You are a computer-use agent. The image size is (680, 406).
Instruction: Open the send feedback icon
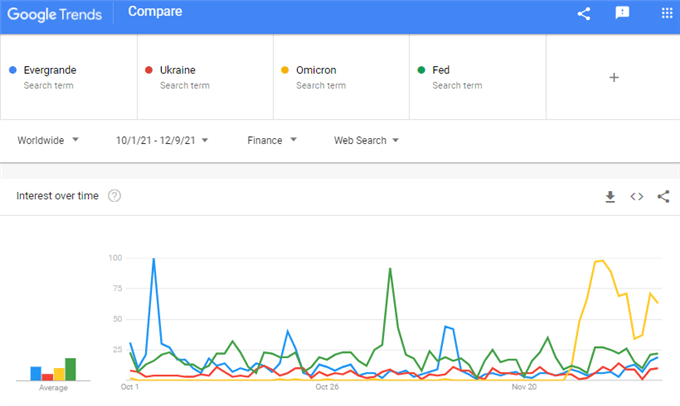click(x=622, y=13)
